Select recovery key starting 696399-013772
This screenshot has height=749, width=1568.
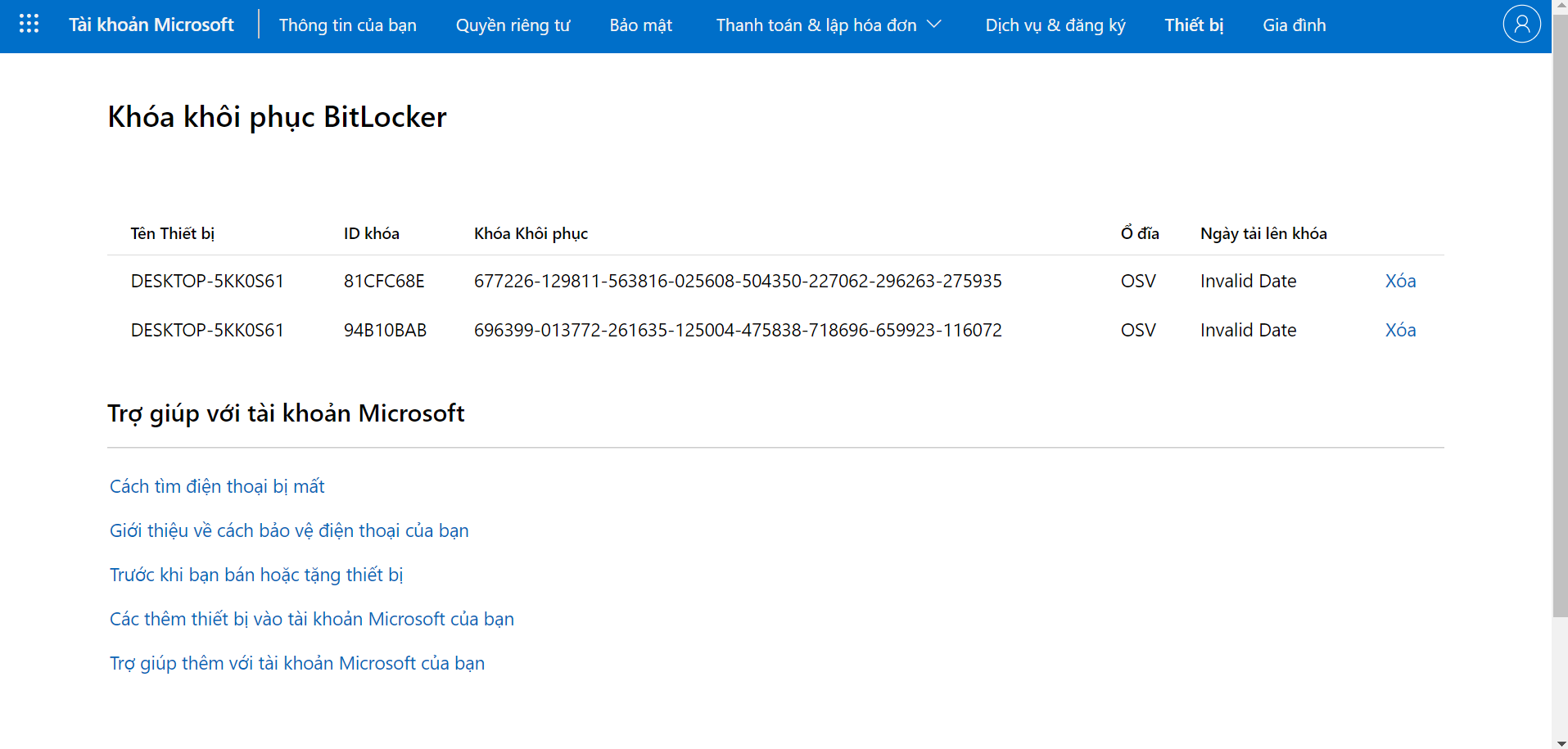tap(738, 330)
